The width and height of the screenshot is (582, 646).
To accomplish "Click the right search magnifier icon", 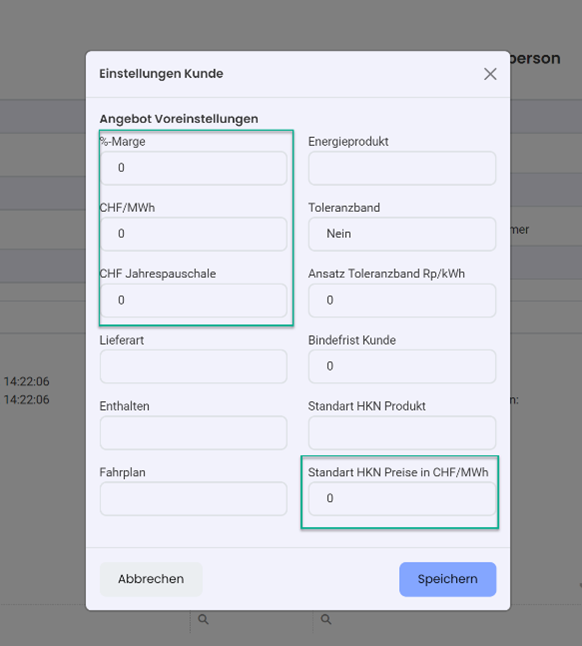I will (x=326, y=619).
